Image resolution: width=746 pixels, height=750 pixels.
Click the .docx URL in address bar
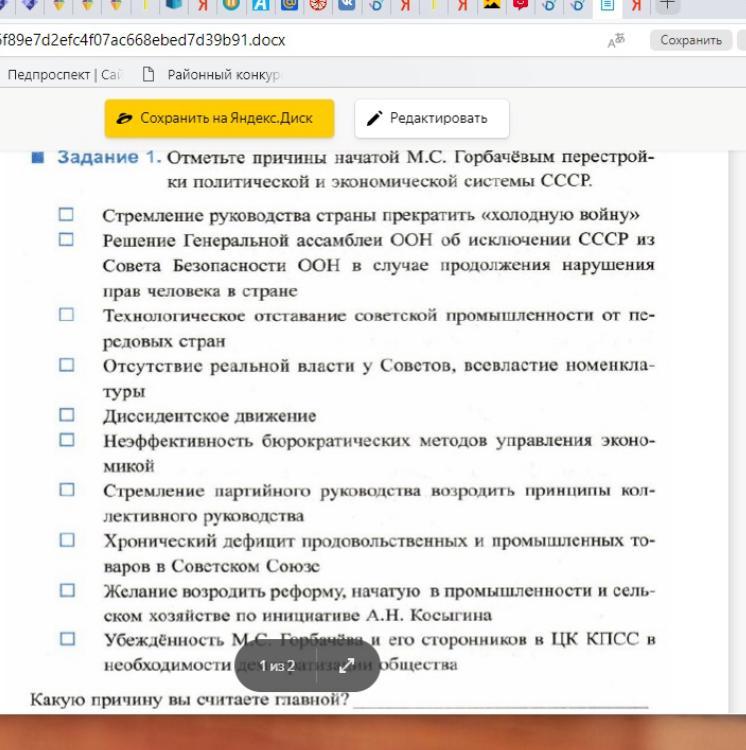coord(143,41)
